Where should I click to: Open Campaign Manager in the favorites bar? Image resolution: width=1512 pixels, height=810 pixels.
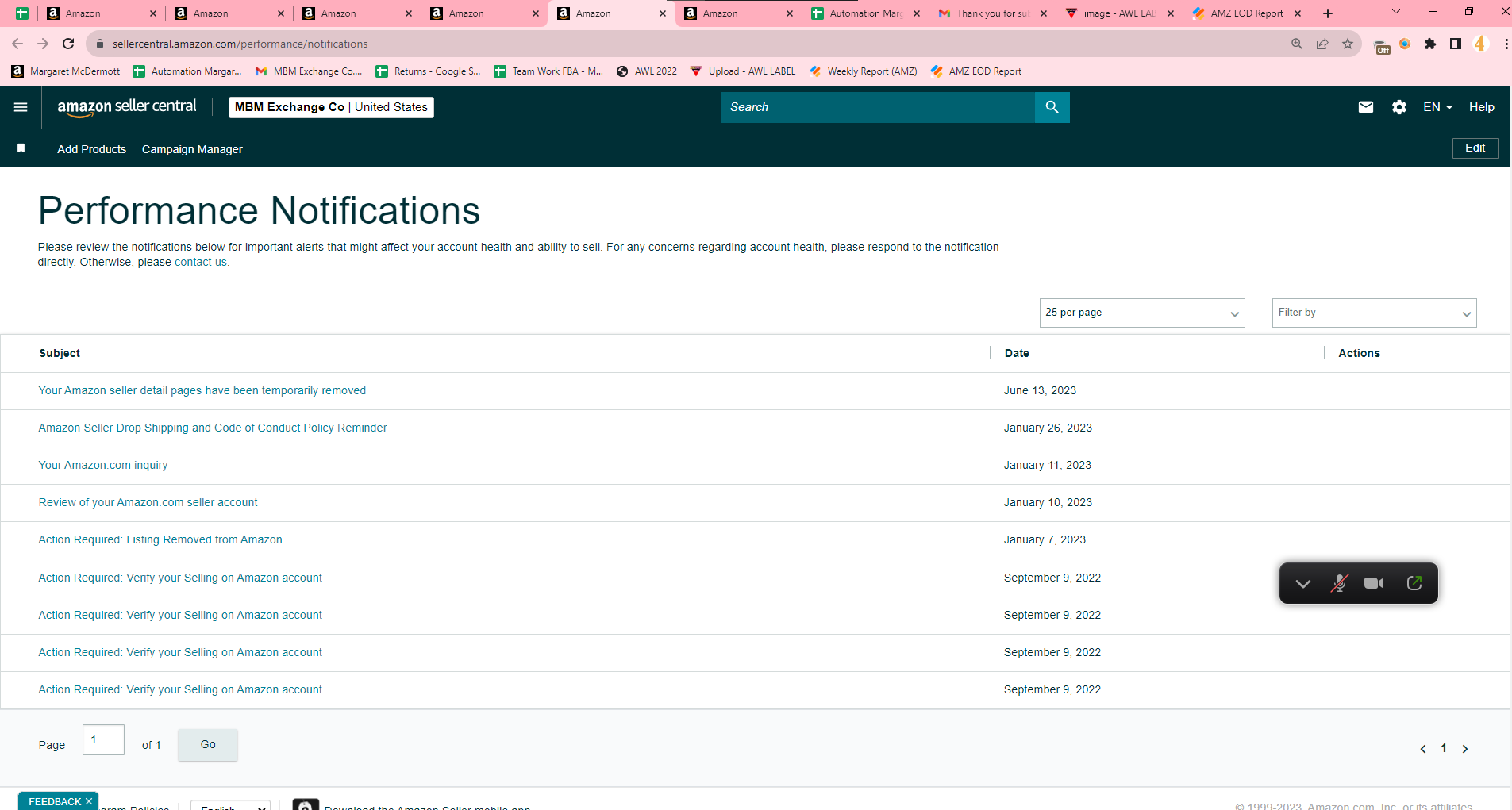coord(192,149)
